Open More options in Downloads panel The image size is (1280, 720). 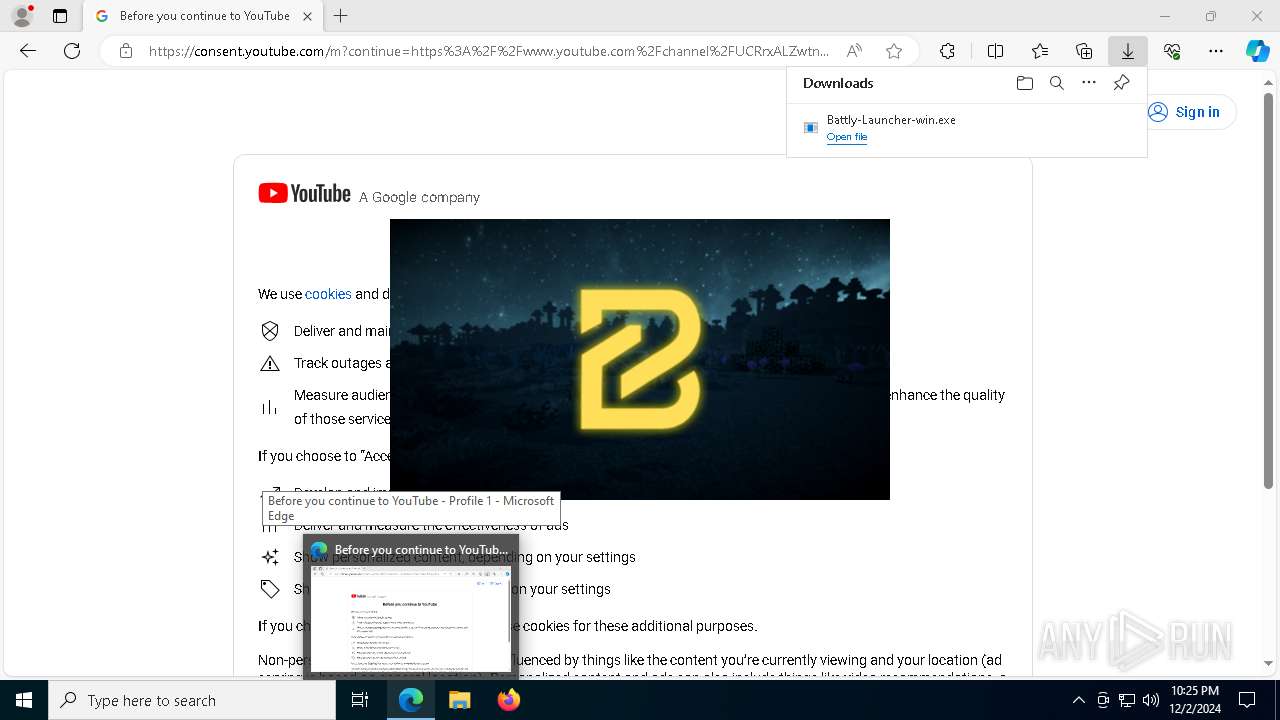pos(1089,83)
